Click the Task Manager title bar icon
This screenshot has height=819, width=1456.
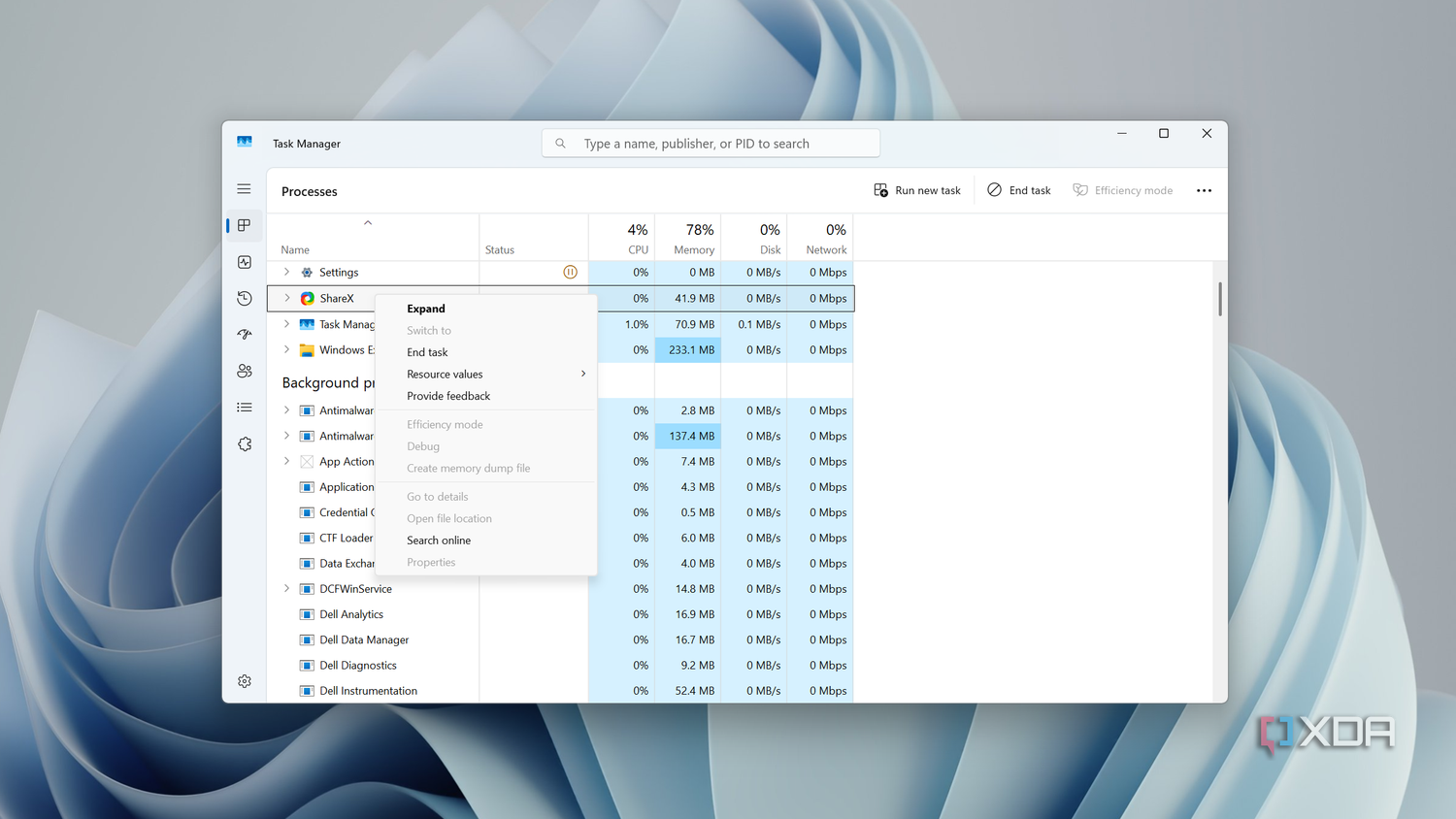[x=245, y=143]
